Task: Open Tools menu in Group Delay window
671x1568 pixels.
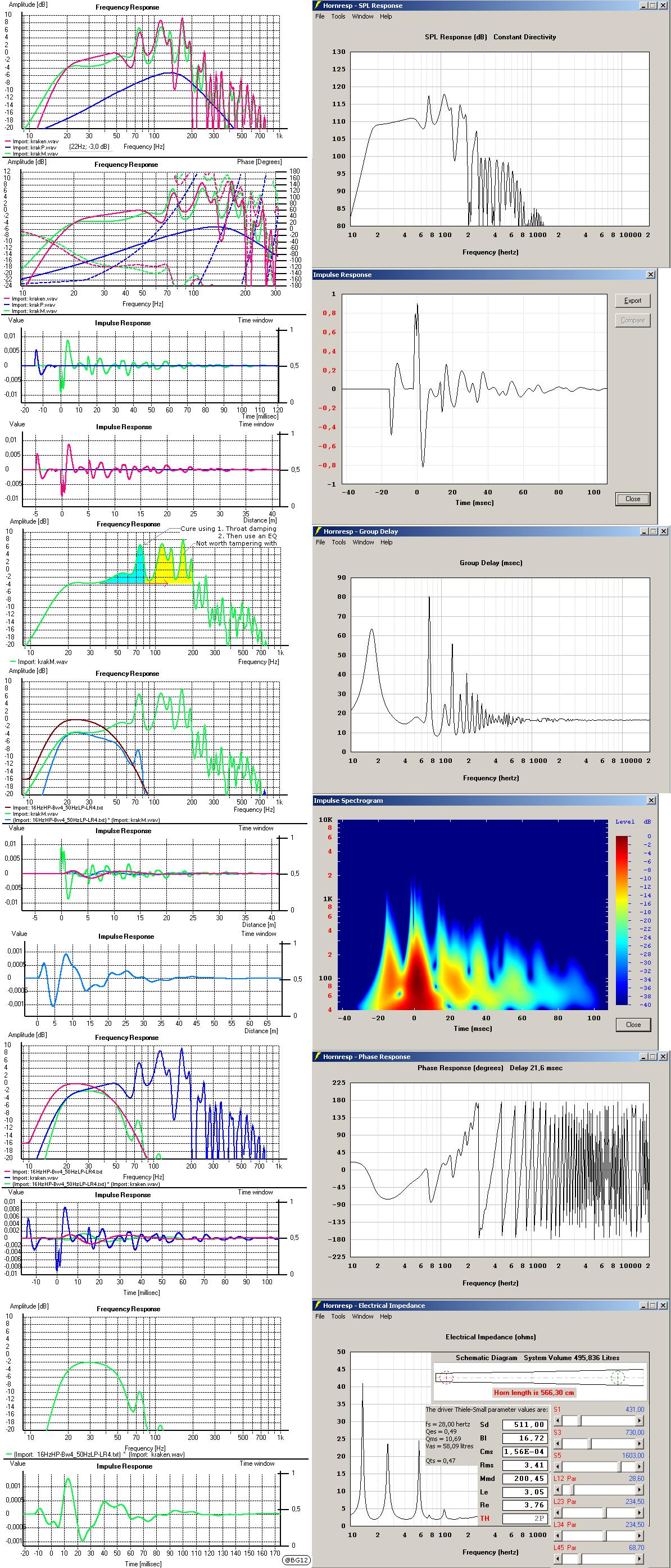Action: click(338, 542)
